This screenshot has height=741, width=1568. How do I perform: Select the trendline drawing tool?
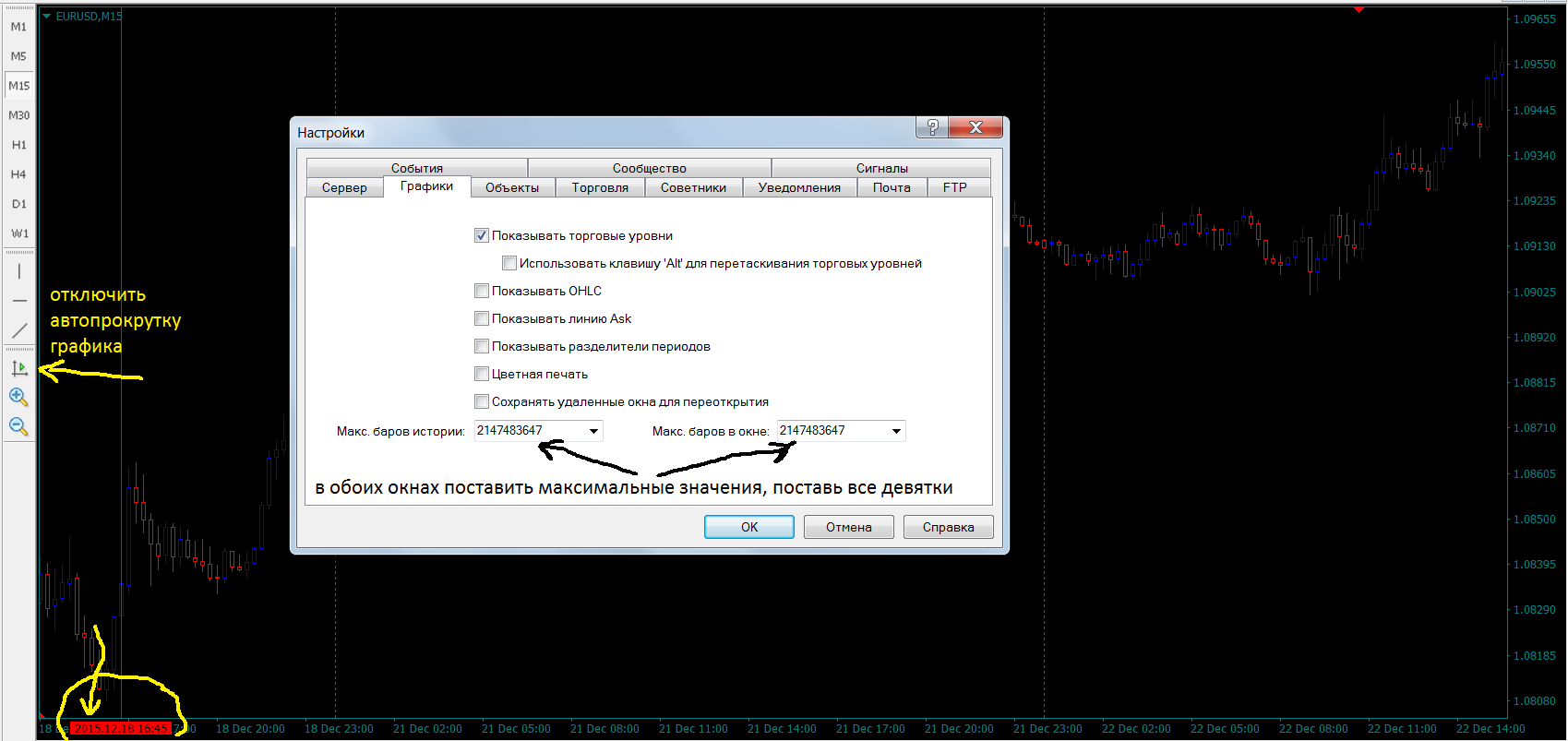[18, 330]
